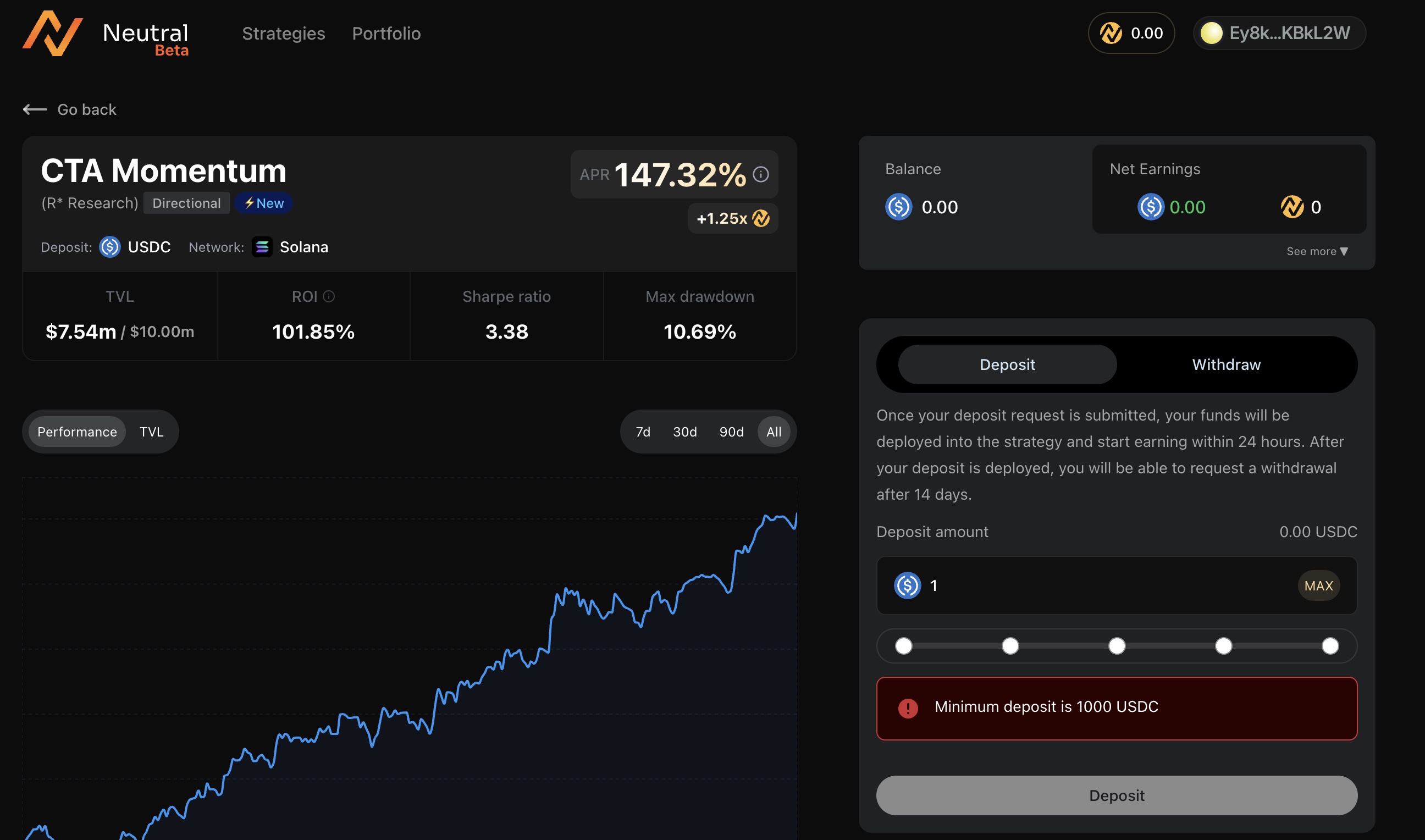Select the 30d chart time range

click(685, 432)
